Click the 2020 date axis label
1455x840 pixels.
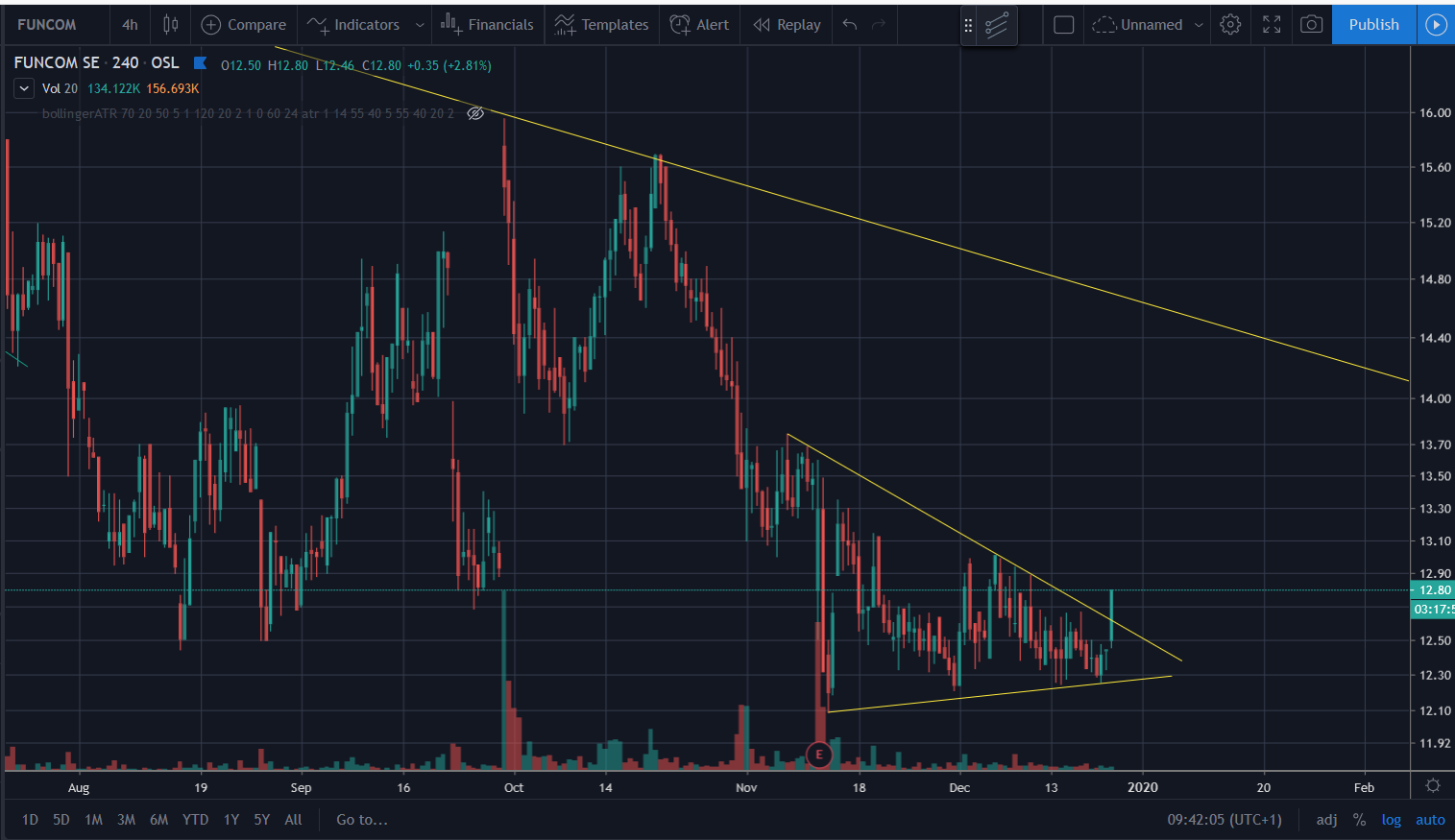1142,787
